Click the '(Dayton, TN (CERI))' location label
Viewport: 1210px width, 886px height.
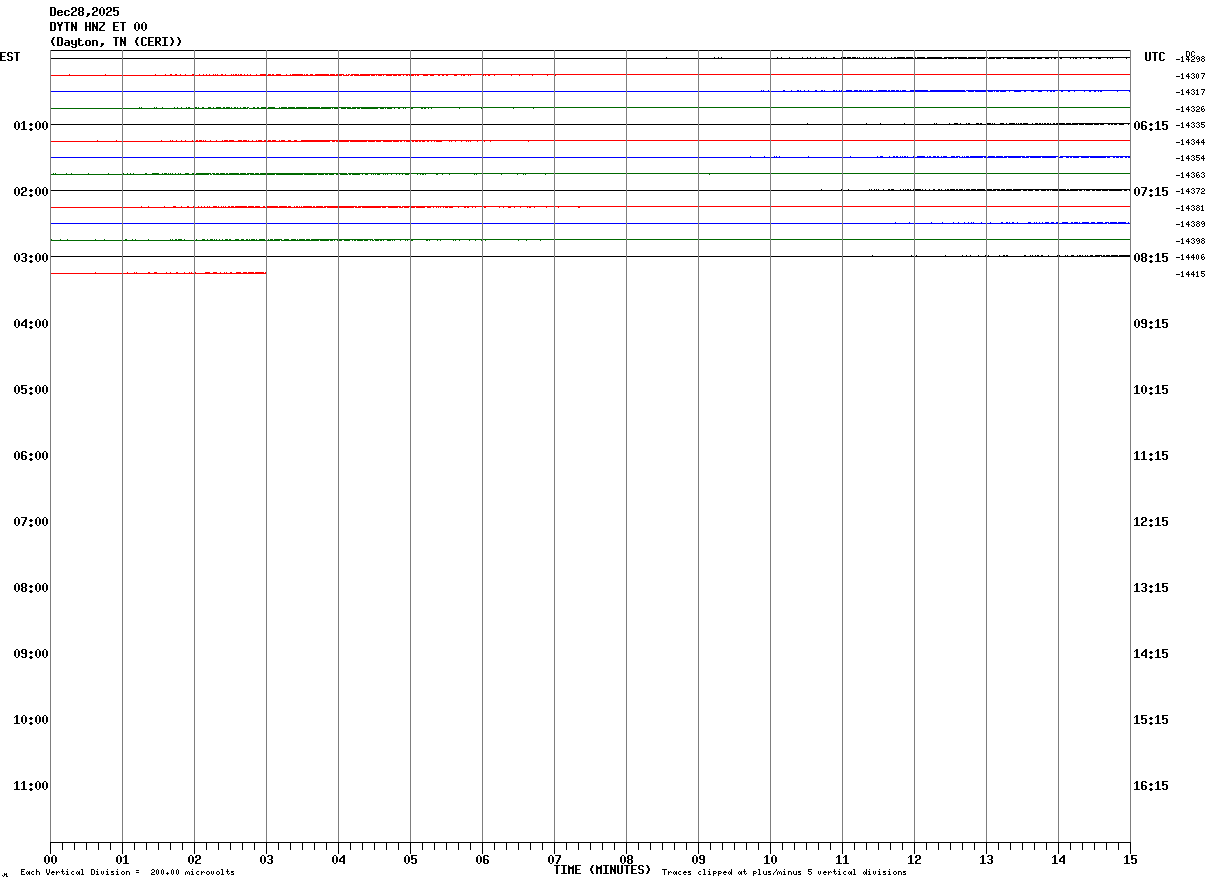[116, 42]
